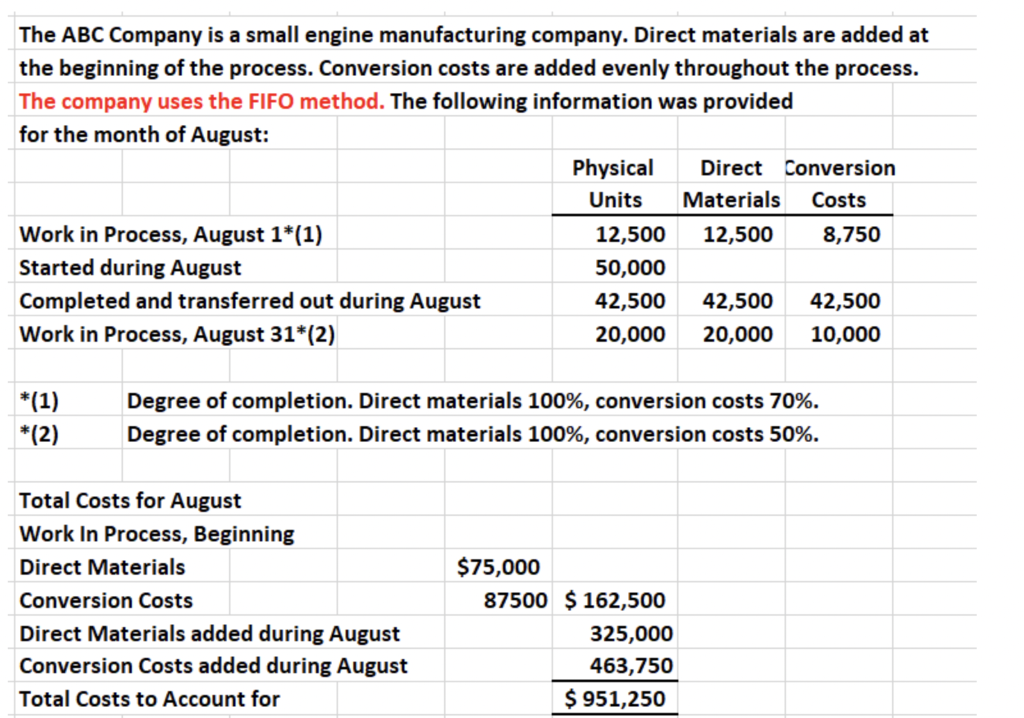This screenshot has height=718, width=1024.
Task: Select 'for the month of August:' cell
Action: pos(144,135)
